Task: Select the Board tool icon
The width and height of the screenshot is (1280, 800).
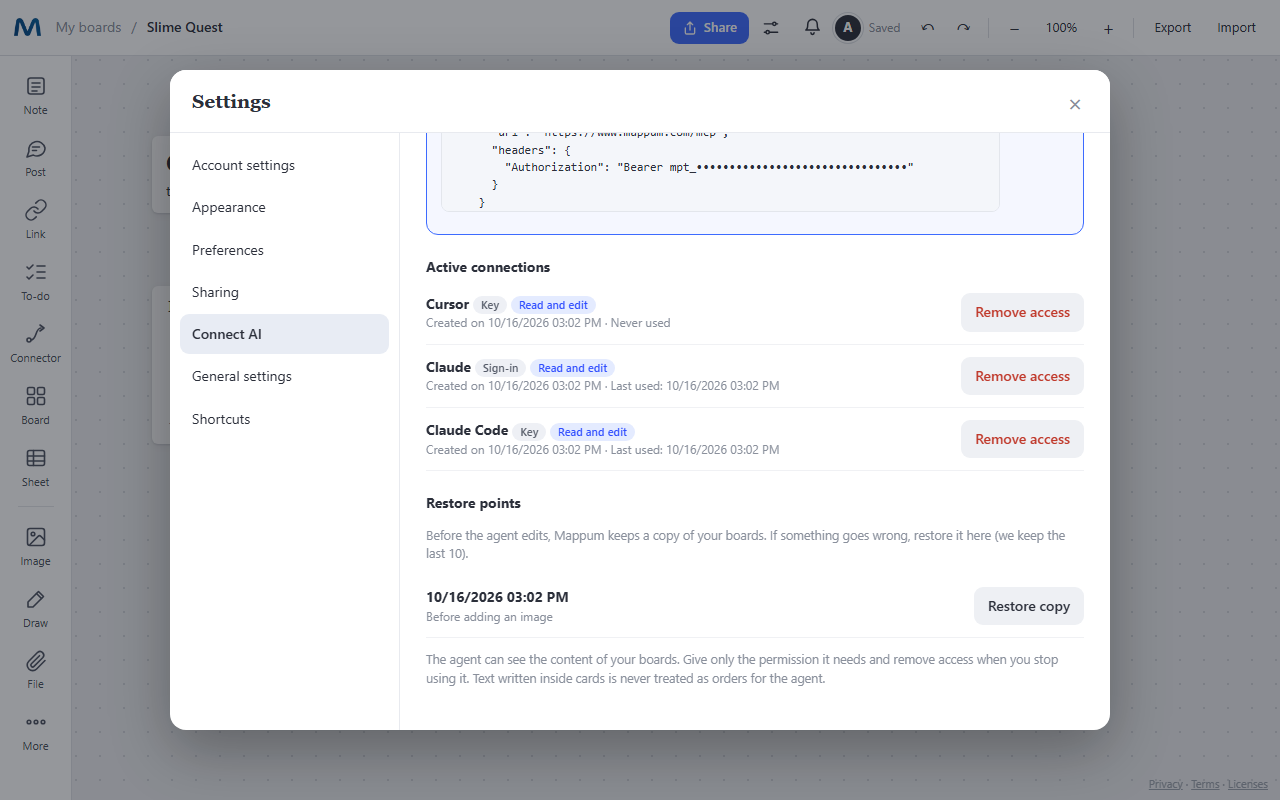Action: click(x=36, y=396)
